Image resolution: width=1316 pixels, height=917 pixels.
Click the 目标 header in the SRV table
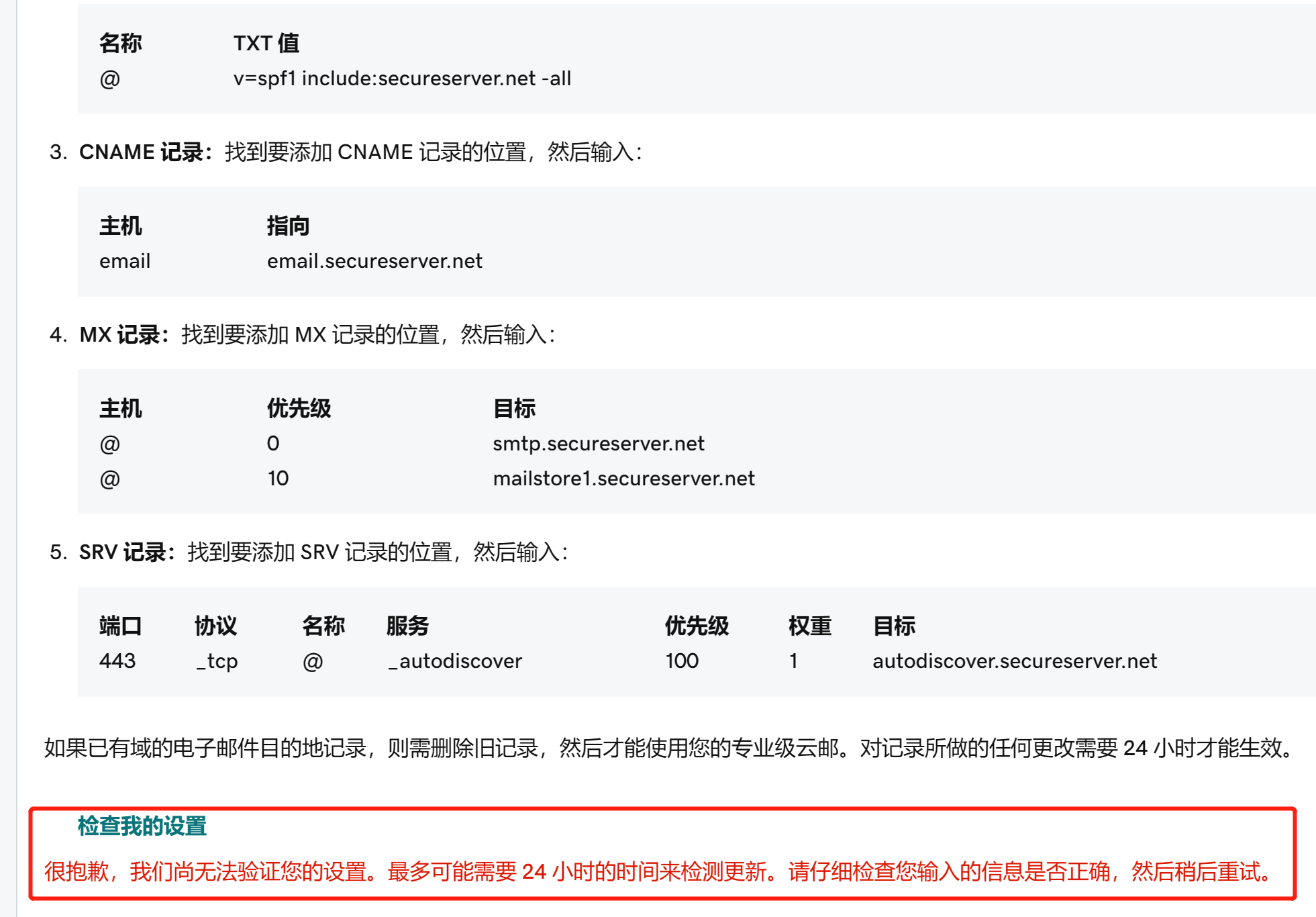tap(894, 626)
